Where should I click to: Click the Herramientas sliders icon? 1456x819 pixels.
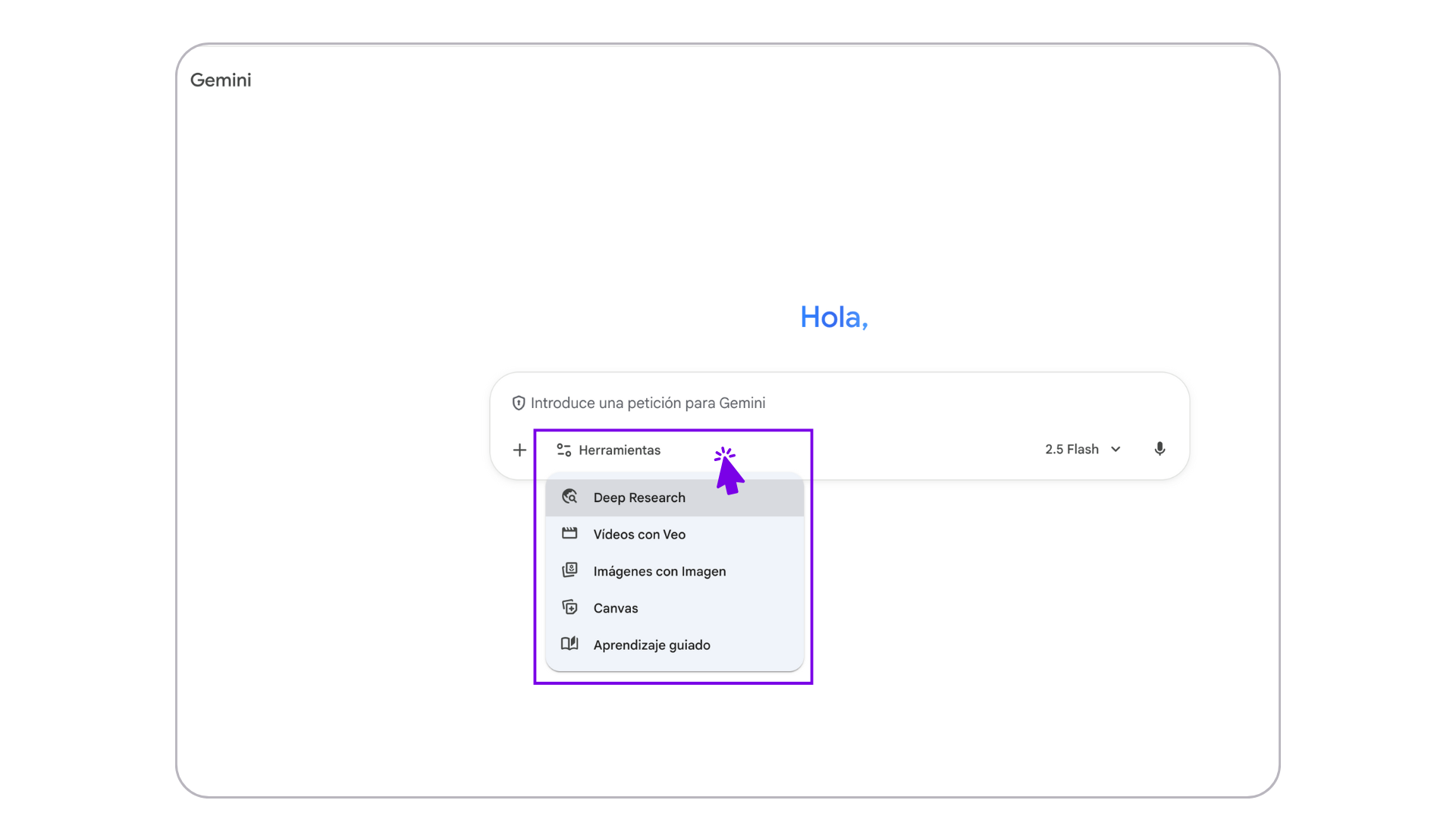tap(563, 450)
